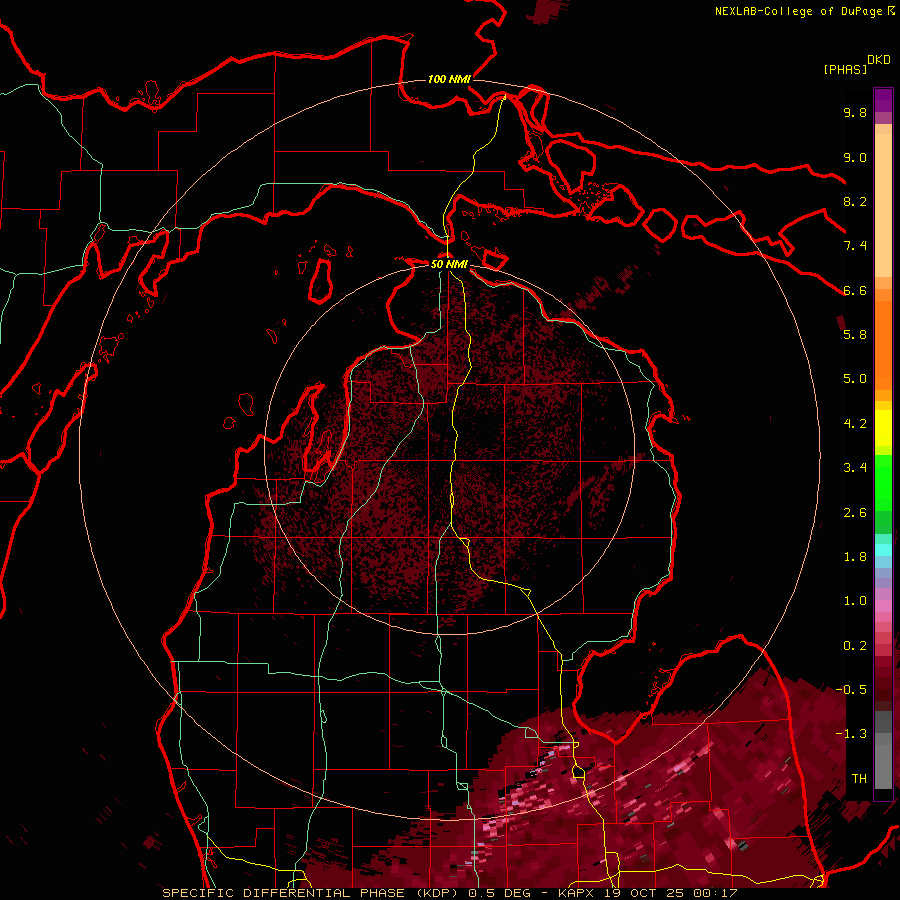Select the 50 NMI range ring label
The width and height of the screenshot is (900, 900).
[x=449, y=264]
